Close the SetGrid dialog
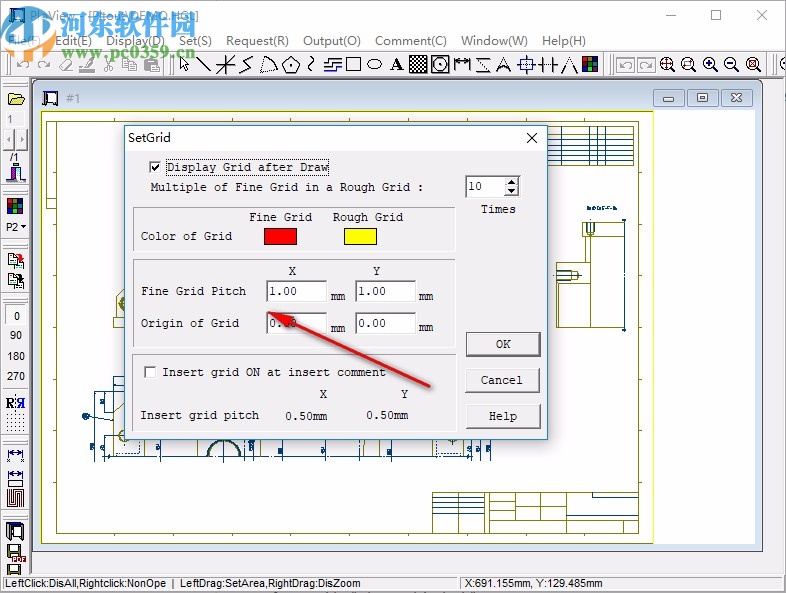Image resolution: width=786 pixels, height=593 pixels. coord(532,138)
